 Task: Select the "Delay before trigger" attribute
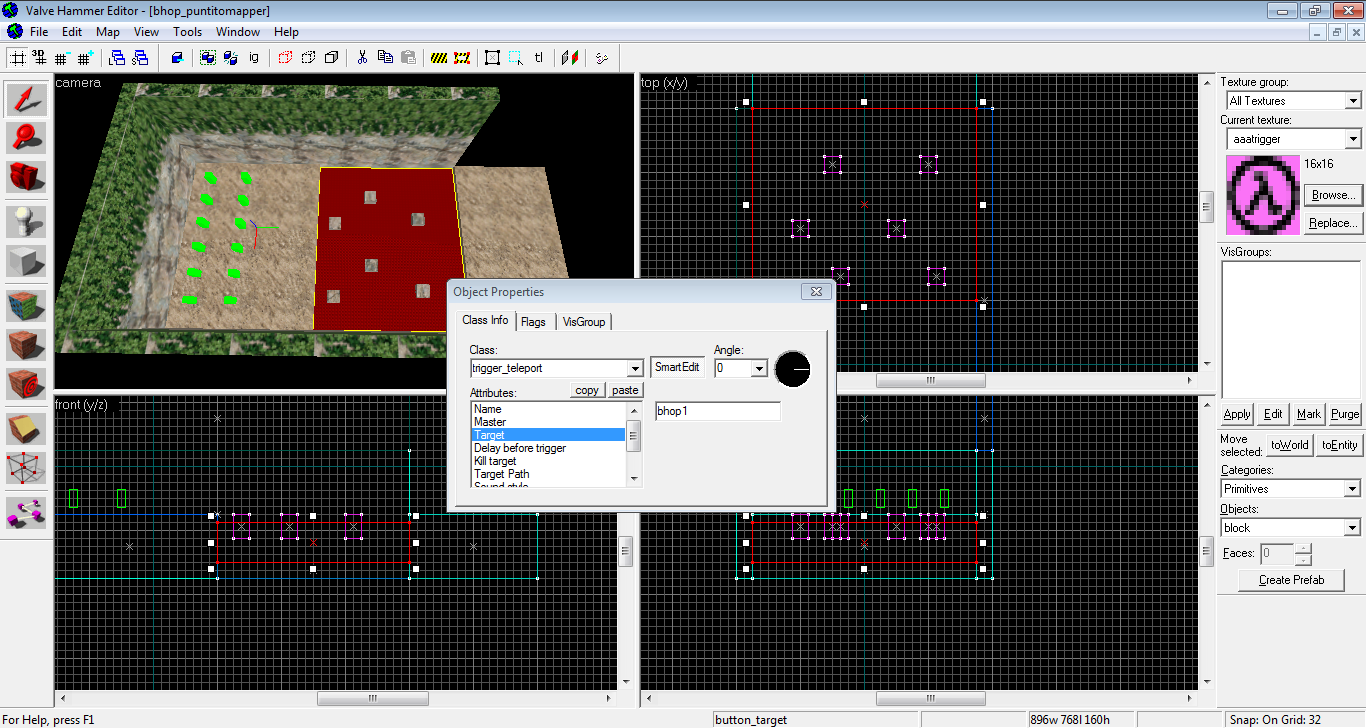[549, 448]
